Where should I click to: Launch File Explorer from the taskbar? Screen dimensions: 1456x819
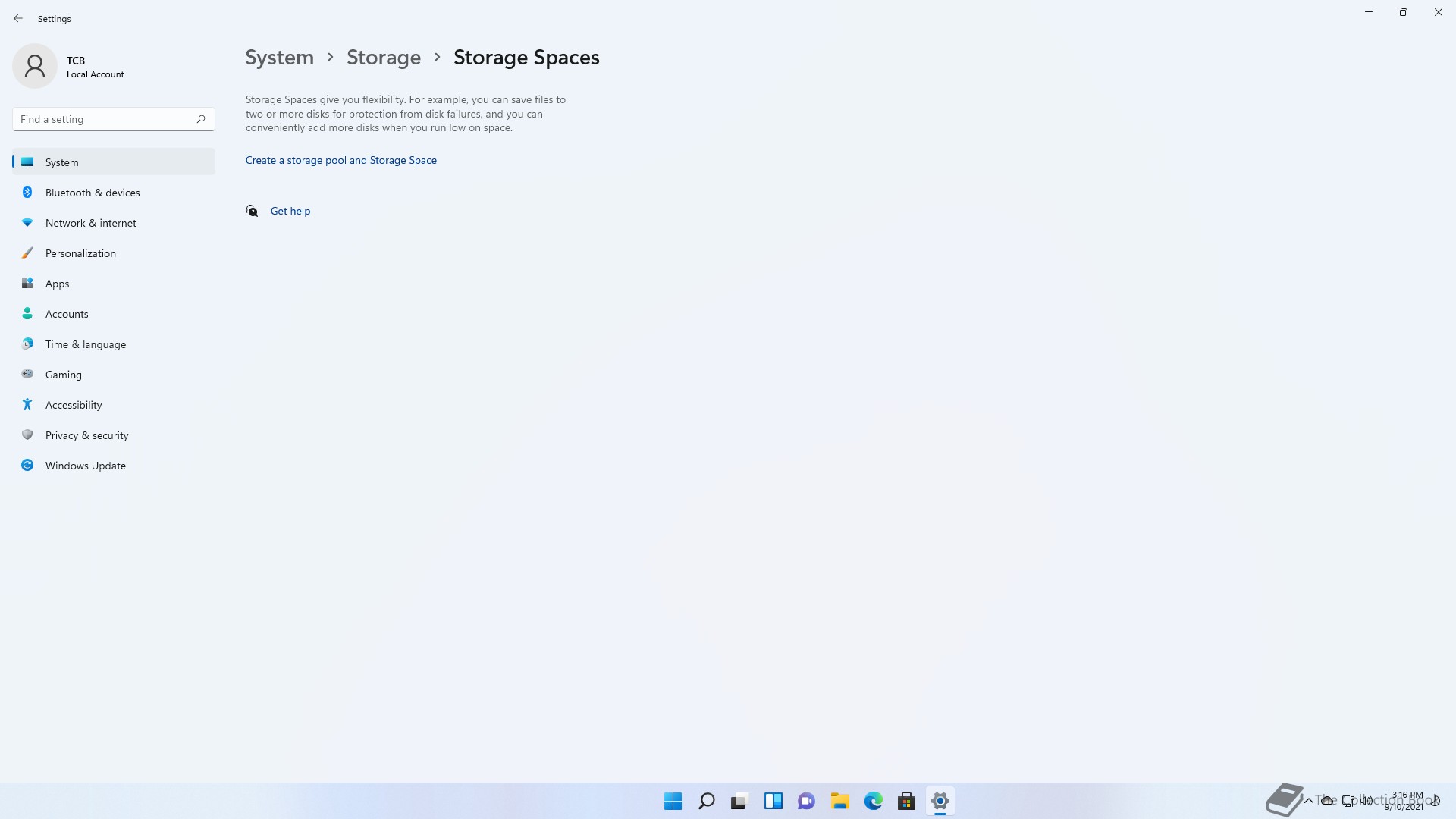coord(839,802)
